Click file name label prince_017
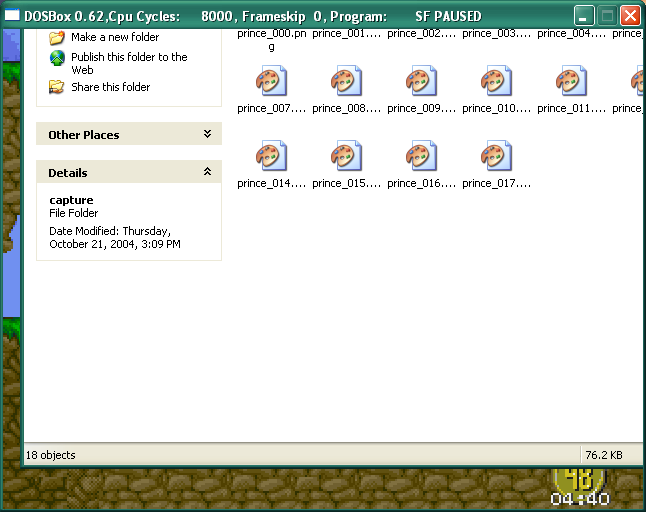 [496, 183]
